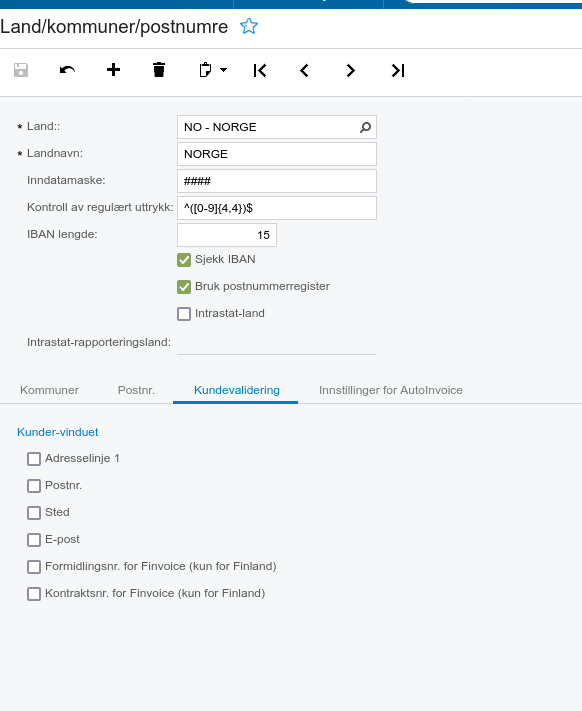
Task: Jump to the last record
Action: pyautogui.click(x=398, y=70)
